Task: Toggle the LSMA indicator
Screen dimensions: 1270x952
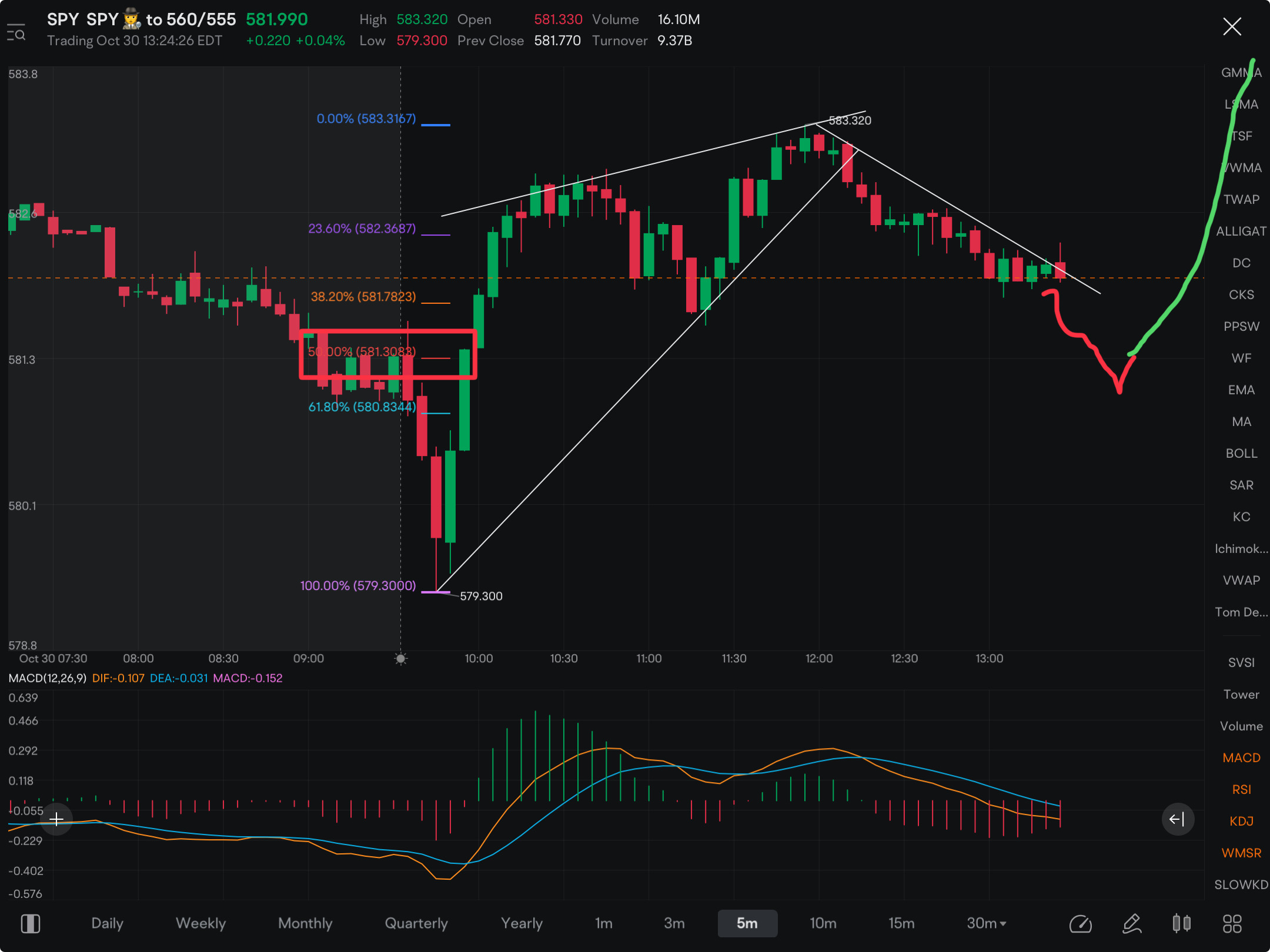Action: 1241,105
